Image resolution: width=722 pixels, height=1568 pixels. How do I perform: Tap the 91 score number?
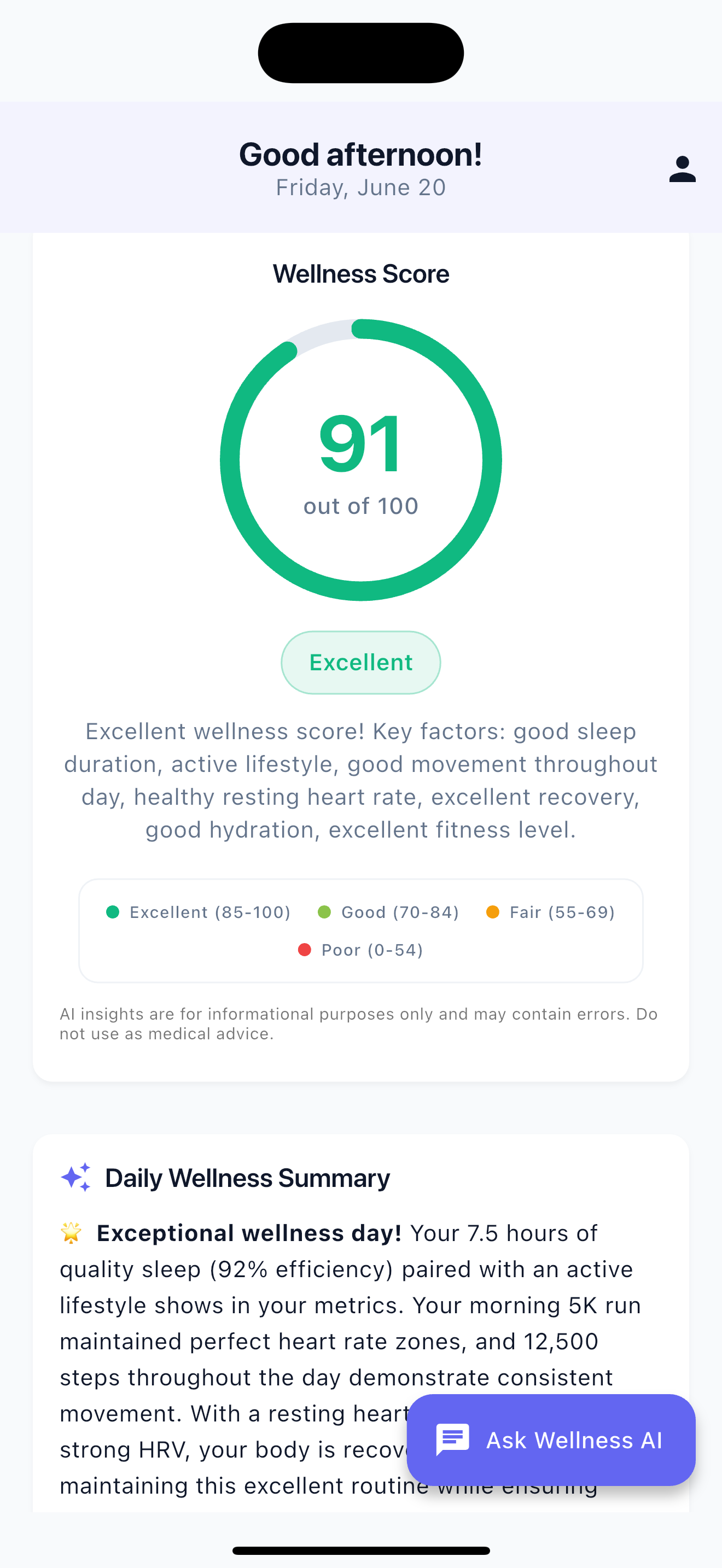pos(360,443)
